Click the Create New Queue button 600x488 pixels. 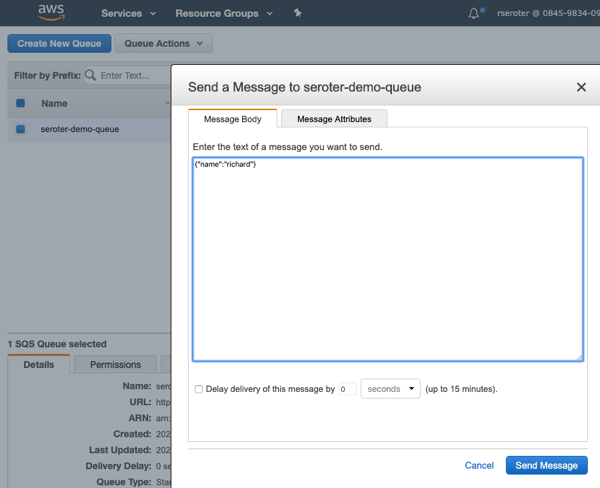(x=59, y=44)
